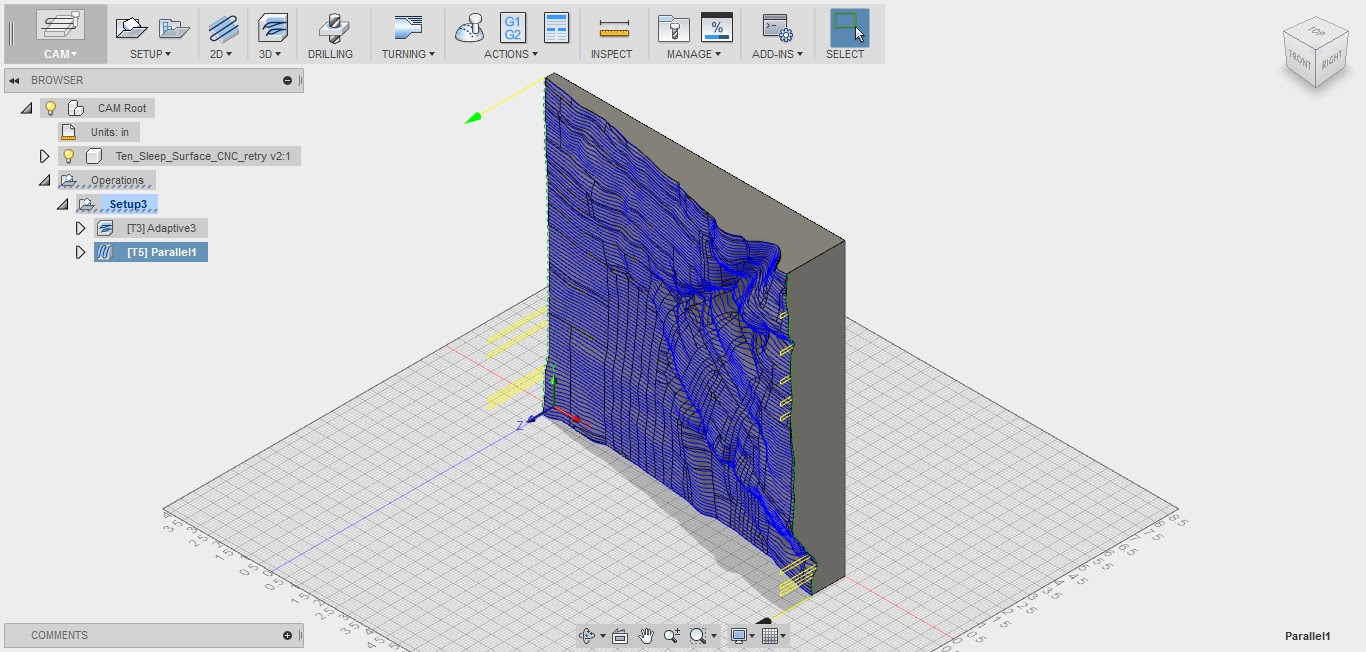This screenshot has width=1366, height=652.
Task: Open the CAM workspace dropdown
Action: 61,54
